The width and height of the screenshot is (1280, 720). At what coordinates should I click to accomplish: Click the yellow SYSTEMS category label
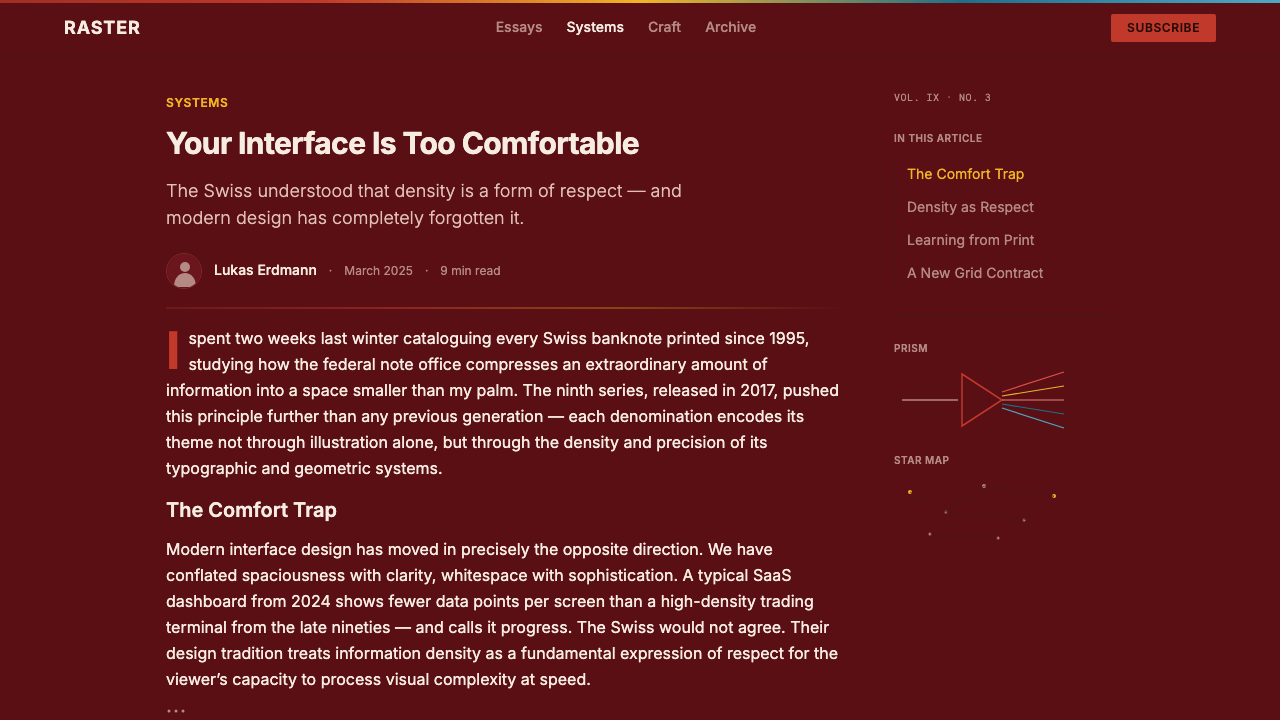pos(197,103)
